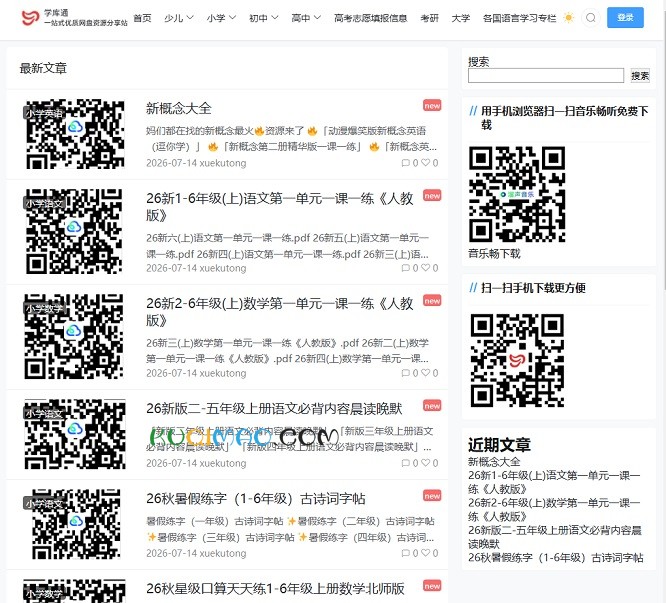Expand the 高中 dropdown menu

click(306, 18)
